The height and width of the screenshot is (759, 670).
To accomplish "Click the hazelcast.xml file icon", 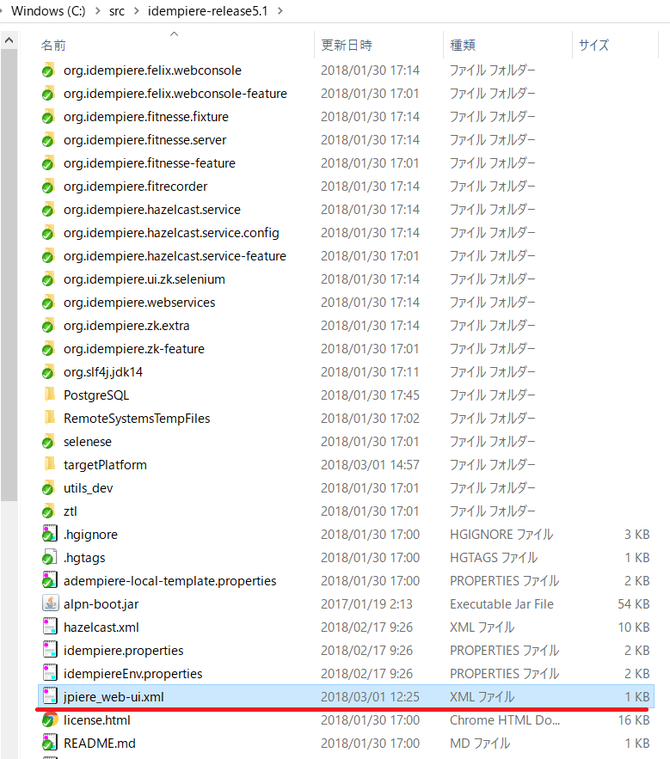I will pos(50,627).
